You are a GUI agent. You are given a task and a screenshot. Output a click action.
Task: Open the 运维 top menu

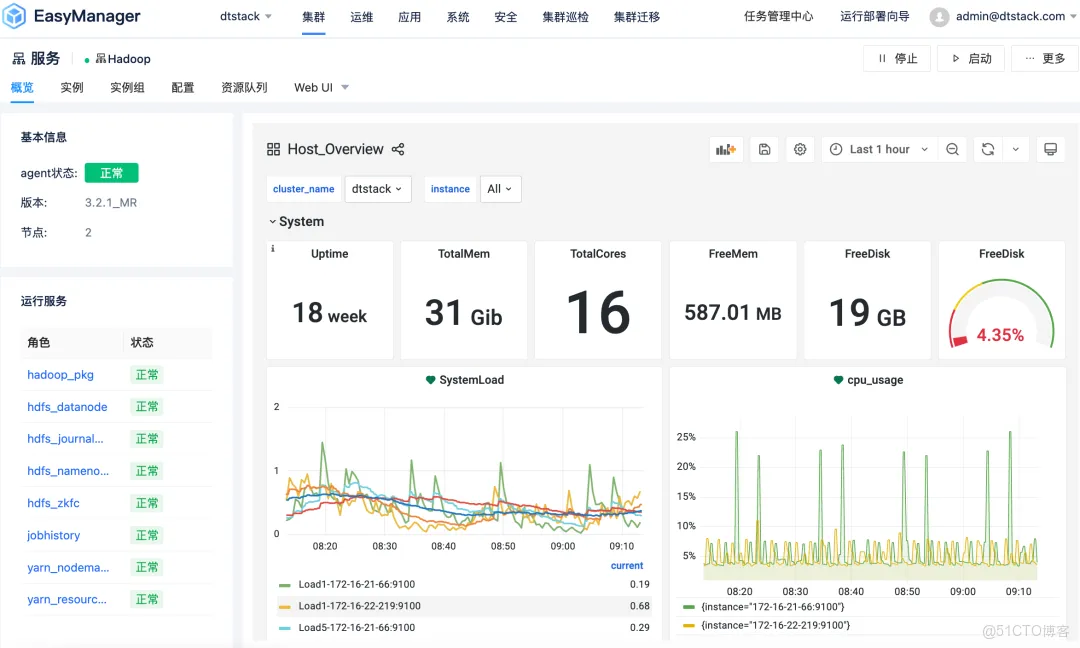(x=362, y=17)
